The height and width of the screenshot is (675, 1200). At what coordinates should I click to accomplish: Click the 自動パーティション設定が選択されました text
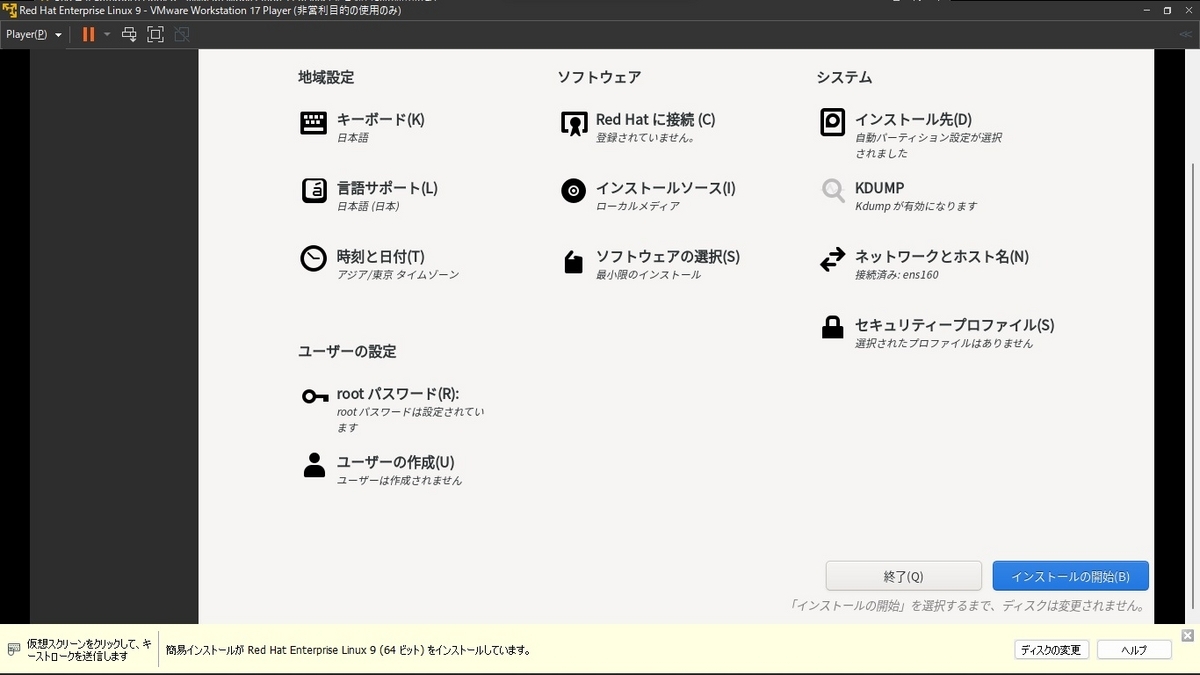pyautogui.click(x=928, y=146)
